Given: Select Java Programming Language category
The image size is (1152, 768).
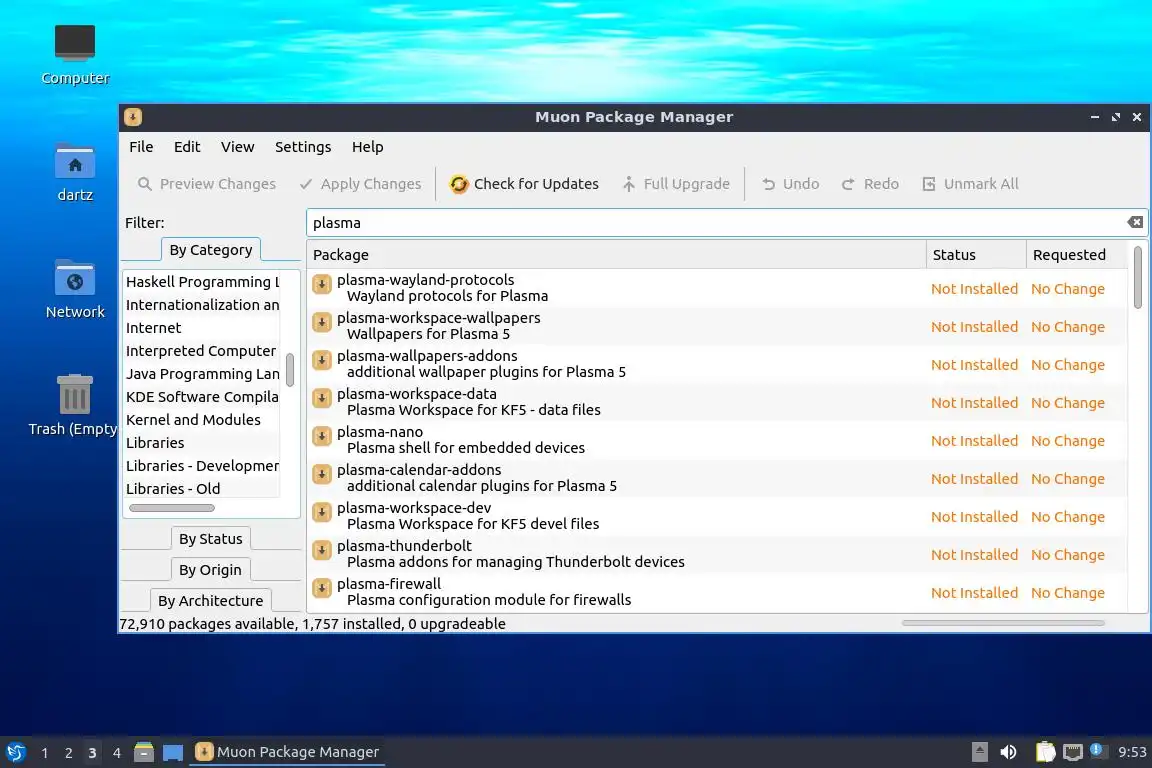Looking at the screenshot, I should pyautogui.click(x=202, y=373).
